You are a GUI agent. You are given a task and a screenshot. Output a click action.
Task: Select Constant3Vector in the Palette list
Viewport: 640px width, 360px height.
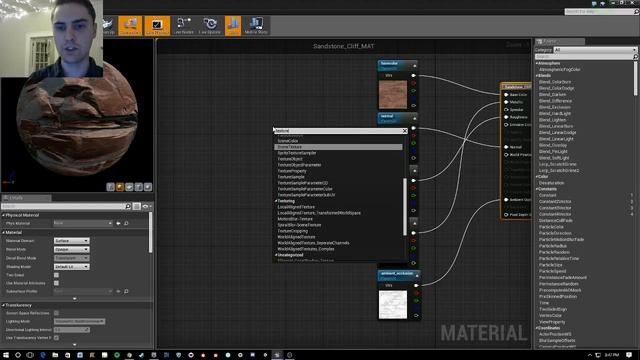(x=555, y=208)
